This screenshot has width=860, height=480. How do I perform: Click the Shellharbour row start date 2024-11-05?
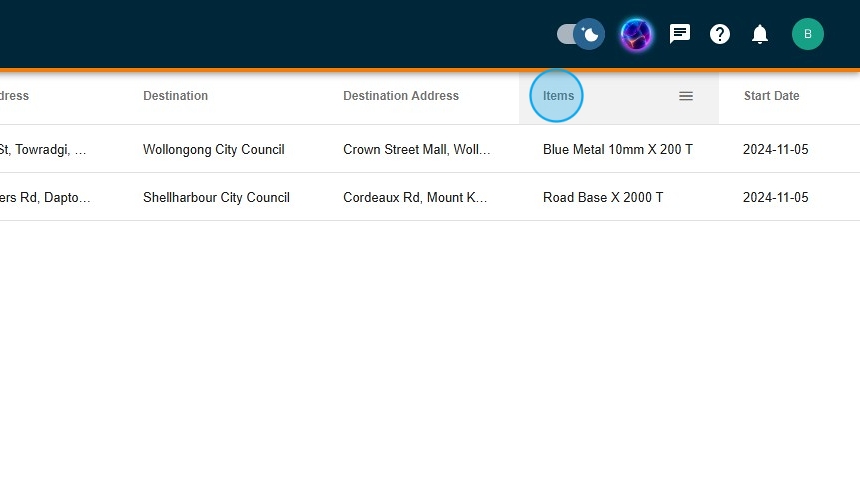click(x=775, y=197)
